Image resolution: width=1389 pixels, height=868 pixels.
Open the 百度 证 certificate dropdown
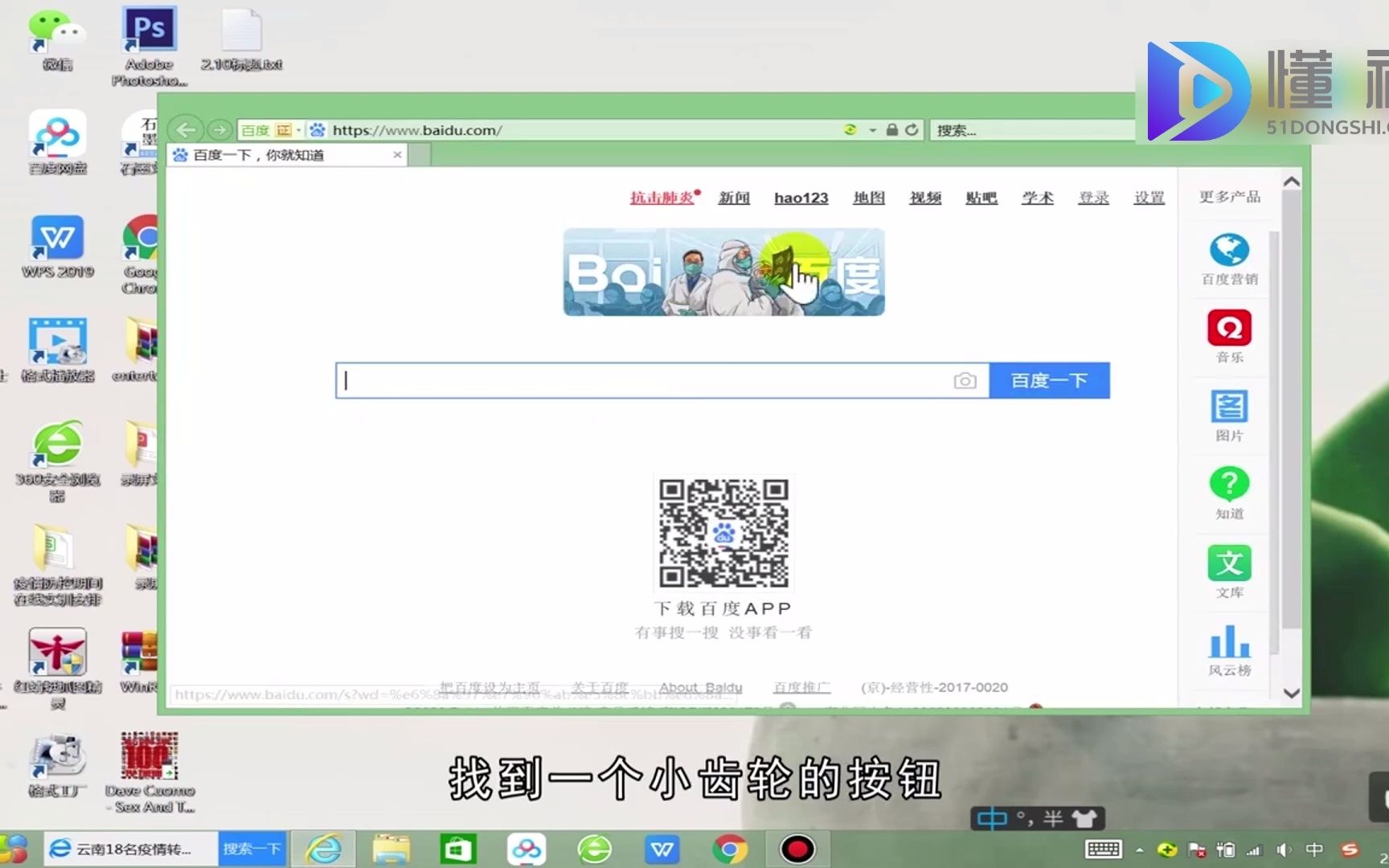(270, 130)
